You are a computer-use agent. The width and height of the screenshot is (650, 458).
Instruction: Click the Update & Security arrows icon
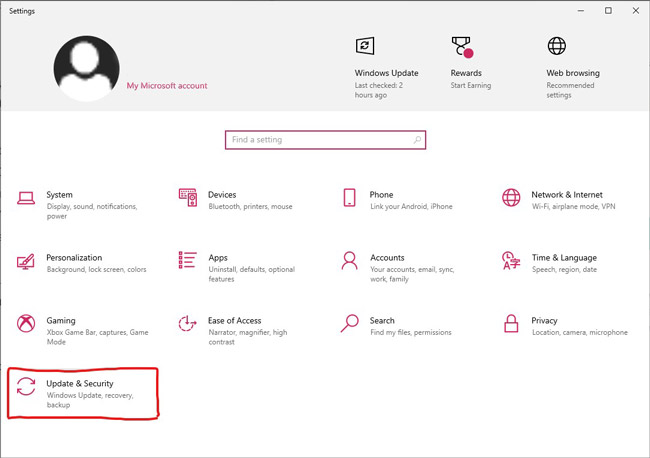(26, 386)
